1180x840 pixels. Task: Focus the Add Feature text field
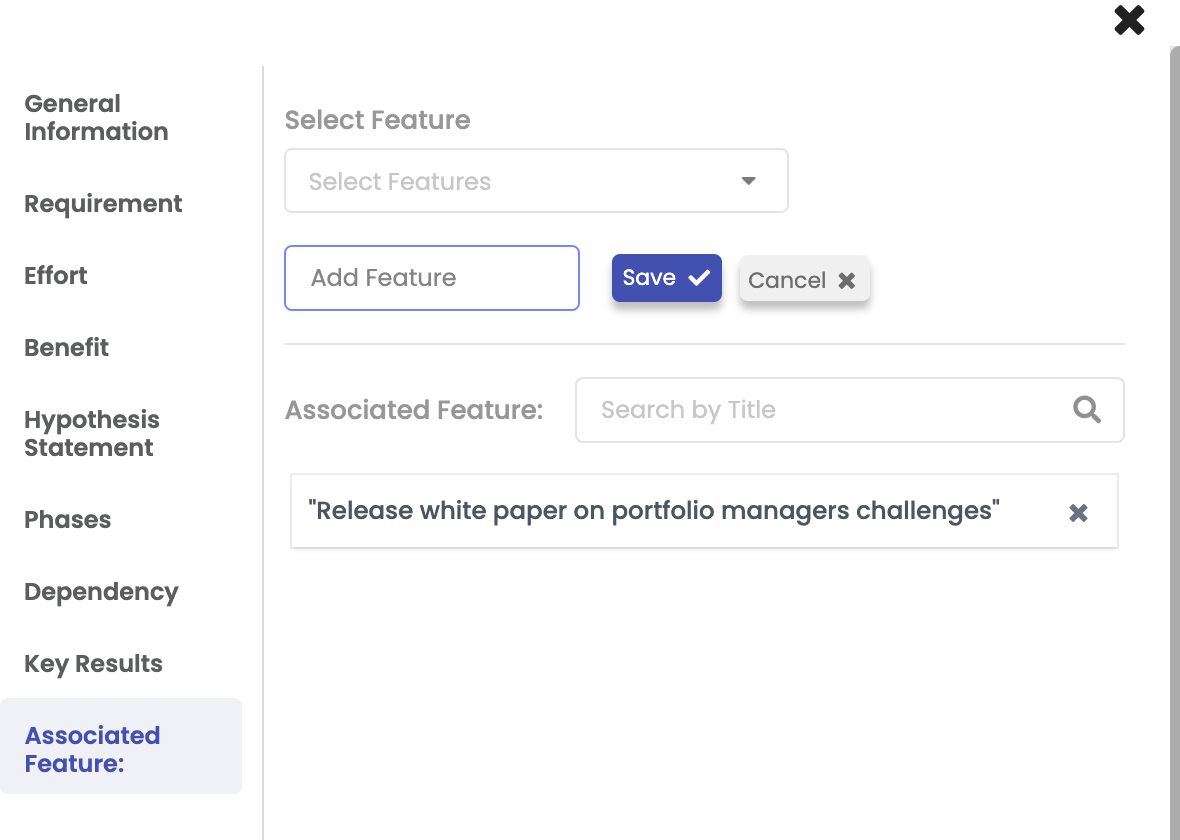click(431, 278)
